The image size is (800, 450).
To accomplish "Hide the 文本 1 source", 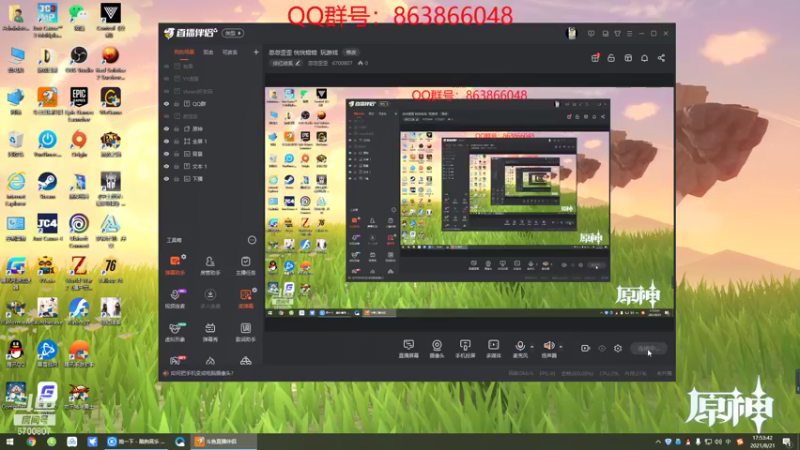I will click(166, 166).
